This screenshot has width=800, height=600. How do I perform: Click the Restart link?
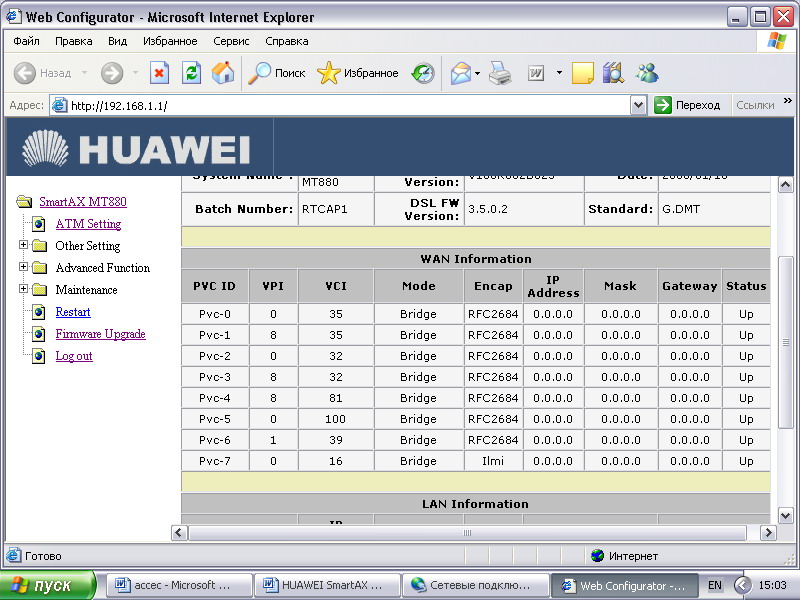pyautogui.click(x=73, y=312)
